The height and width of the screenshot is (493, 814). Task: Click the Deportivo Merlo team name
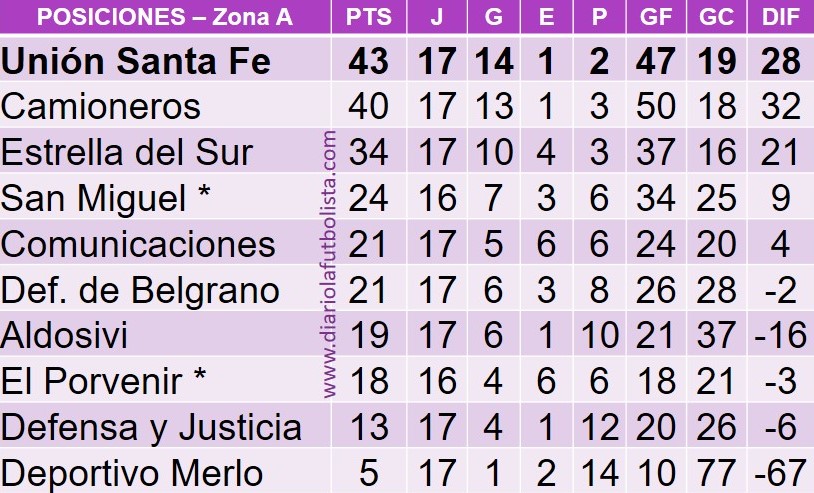coord(131,472)
